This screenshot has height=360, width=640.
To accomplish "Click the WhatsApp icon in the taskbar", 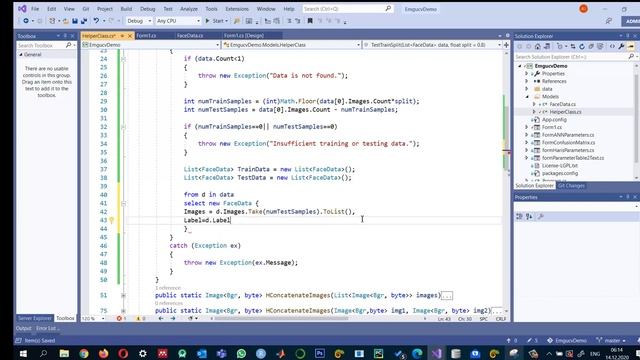I will coord(241,353).
